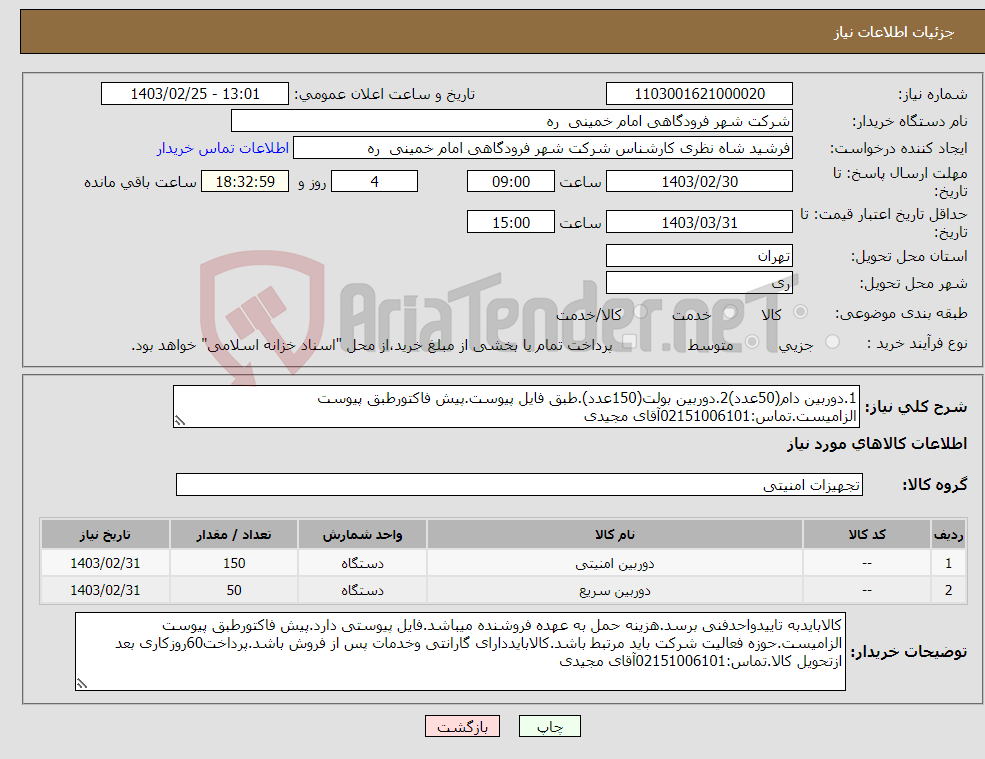The image size is (985, 759).
Task: Click the row number 2 cell
Action: tap(949, 591)
